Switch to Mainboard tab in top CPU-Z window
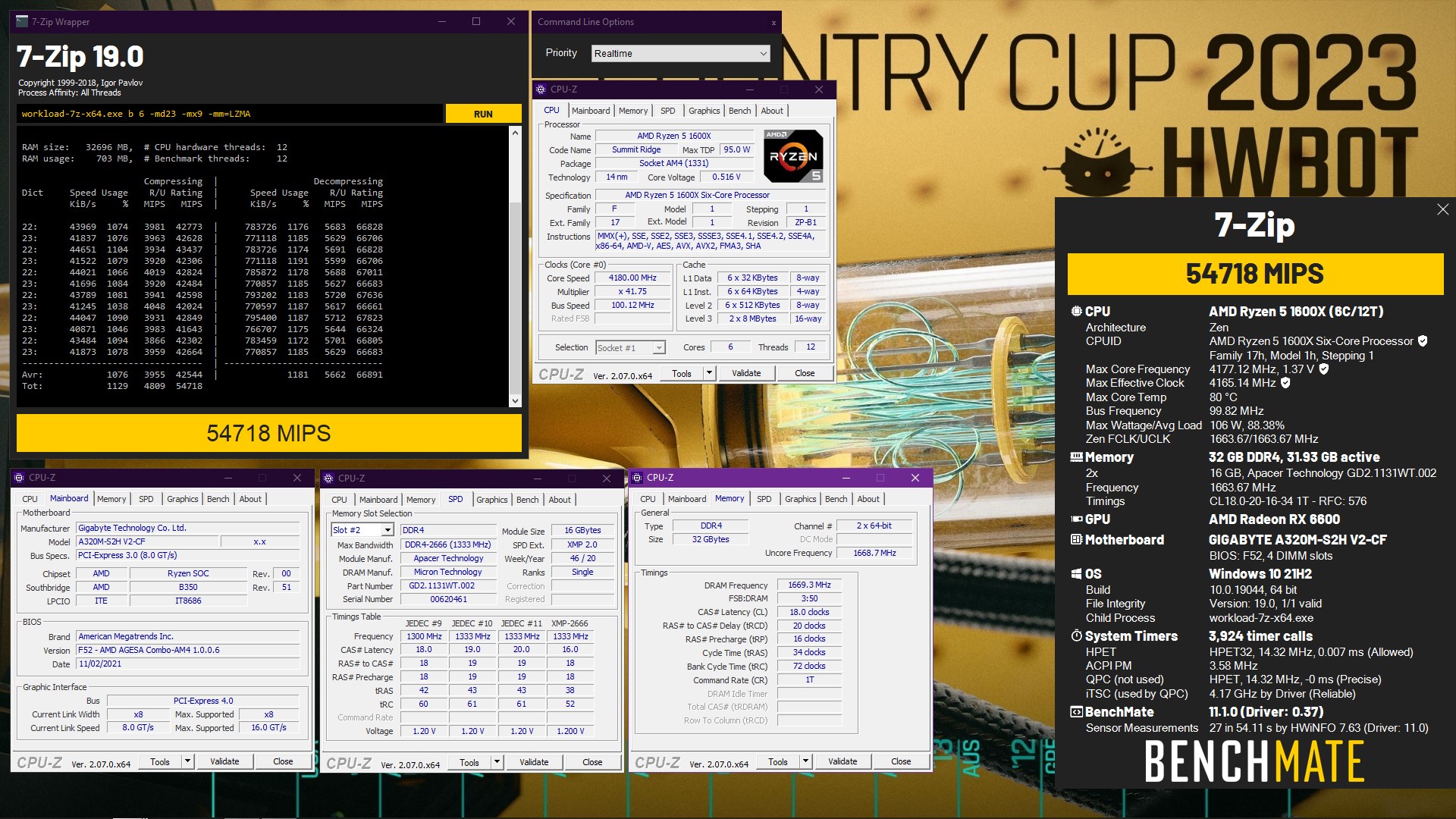 click(591, 111)
